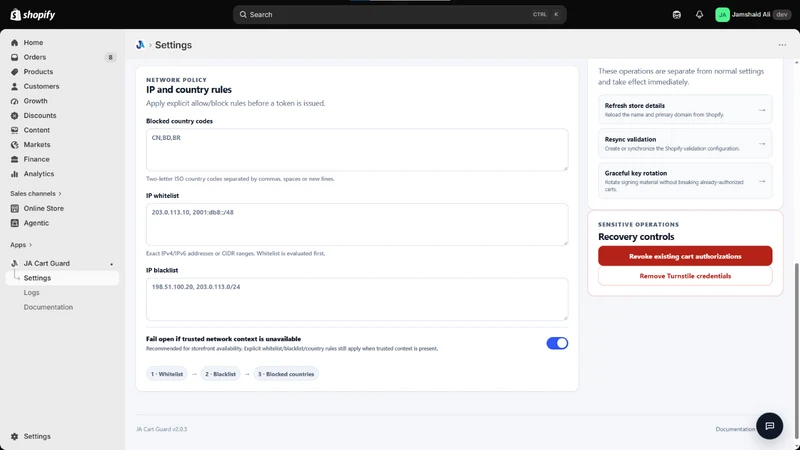Click the JA account avatar
The height and width of the screenshot is (450, 800).
722,15
